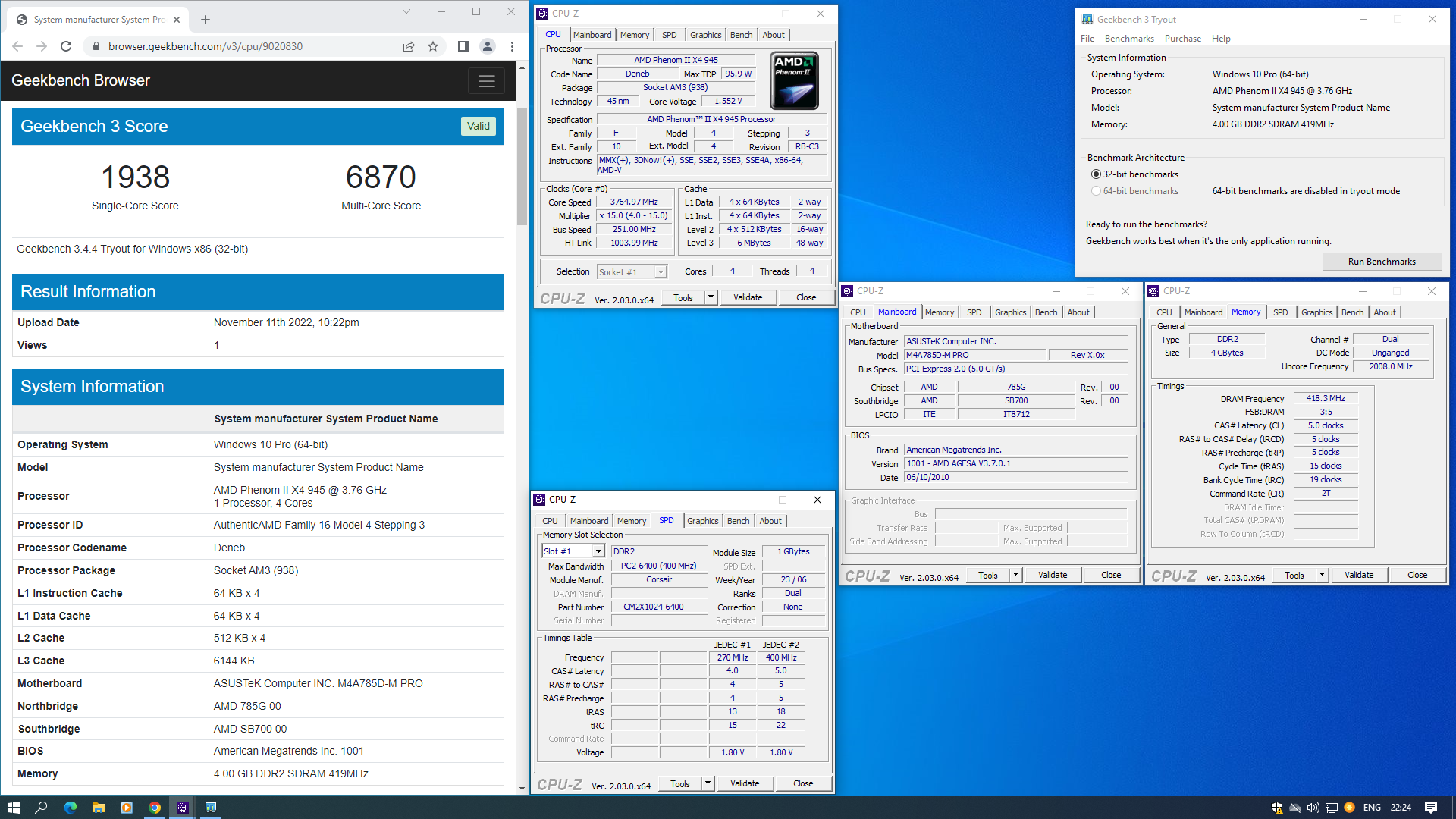
Task: Click the browser vertical scrollbar thumb
Action: (522, 167)
